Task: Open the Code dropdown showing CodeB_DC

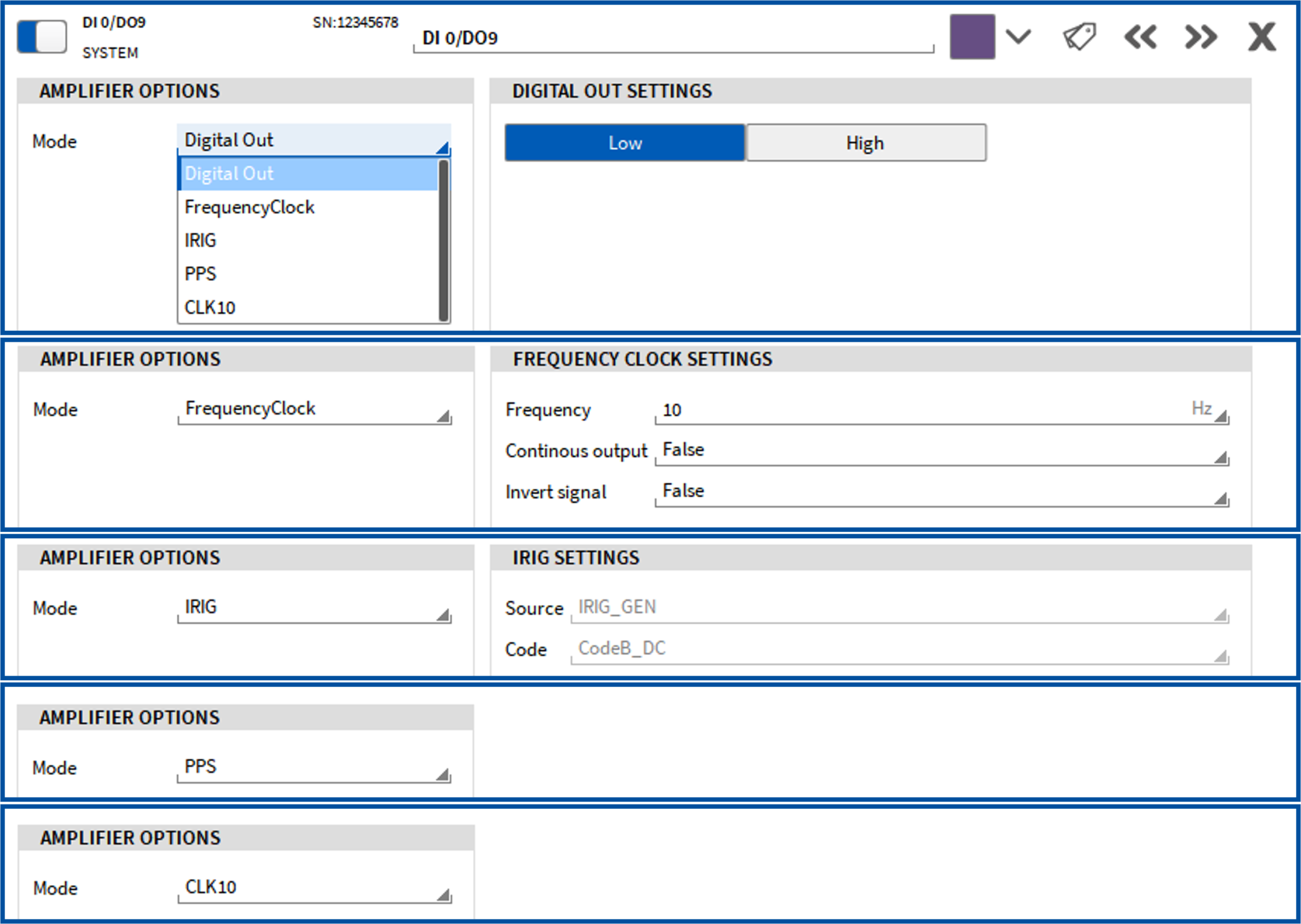Action: 901,649
